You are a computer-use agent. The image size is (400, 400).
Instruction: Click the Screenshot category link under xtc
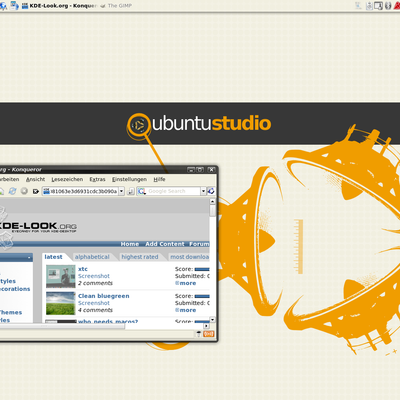pos(94,276)
